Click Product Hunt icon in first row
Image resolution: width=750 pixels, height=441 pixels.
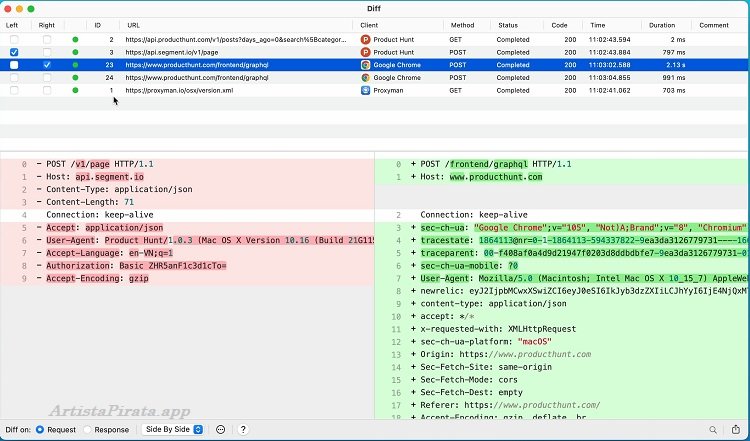[366, 39]
